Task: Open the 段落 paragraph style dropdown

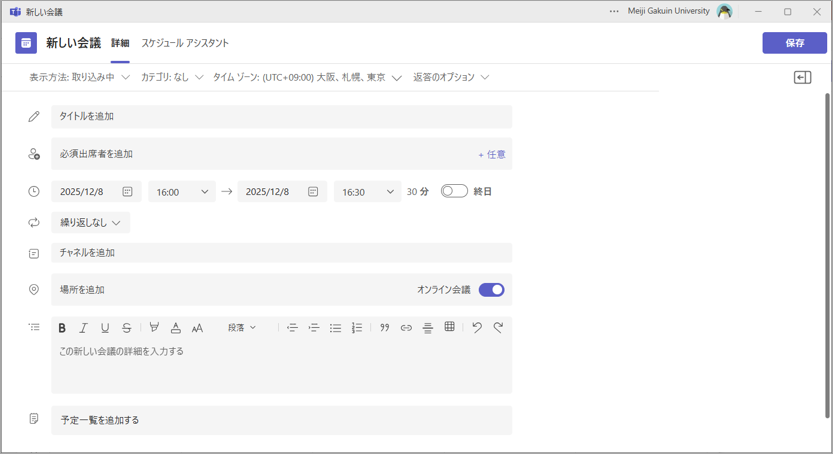Action: [x=242, y=328]
